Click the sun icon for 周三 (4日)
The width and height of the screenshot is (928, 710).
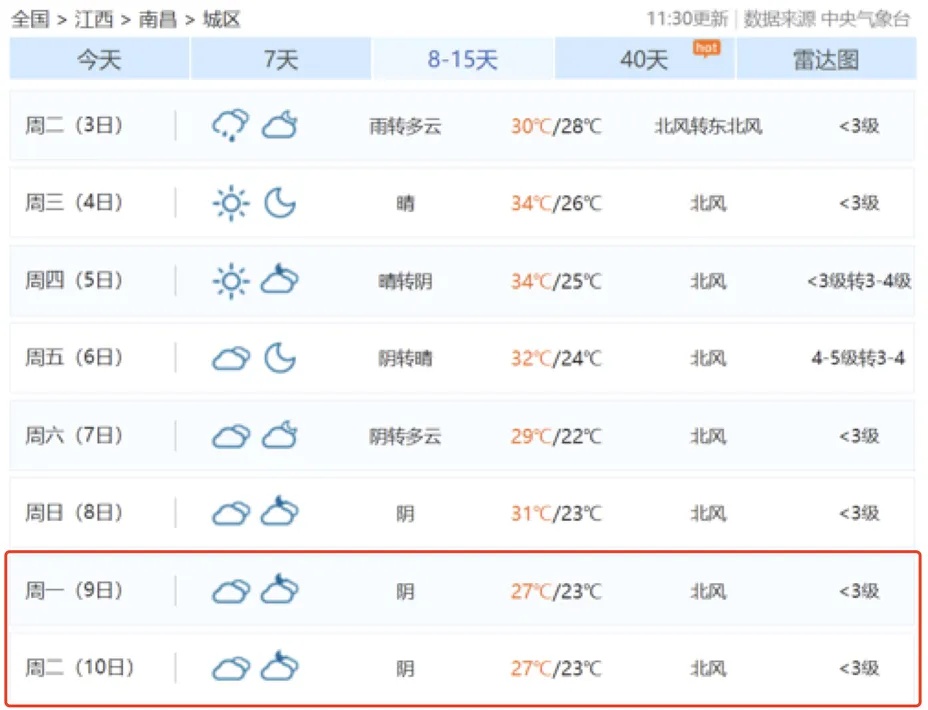click(x=230, y=204)
